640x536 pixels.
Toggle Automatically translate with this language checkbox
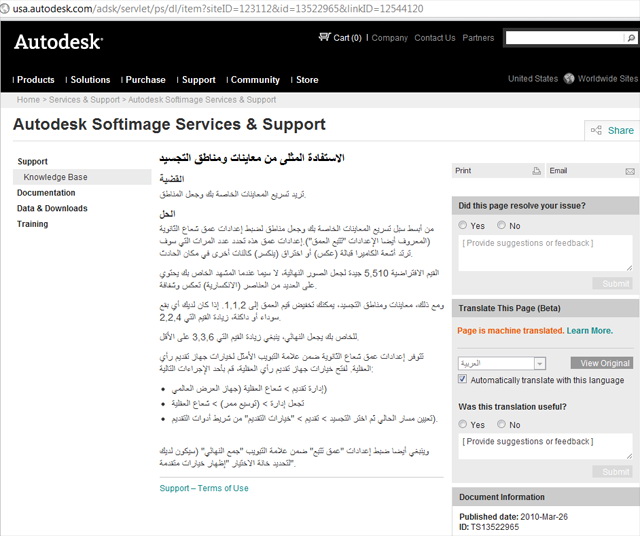pyautogui.click(x=462, y=379)
